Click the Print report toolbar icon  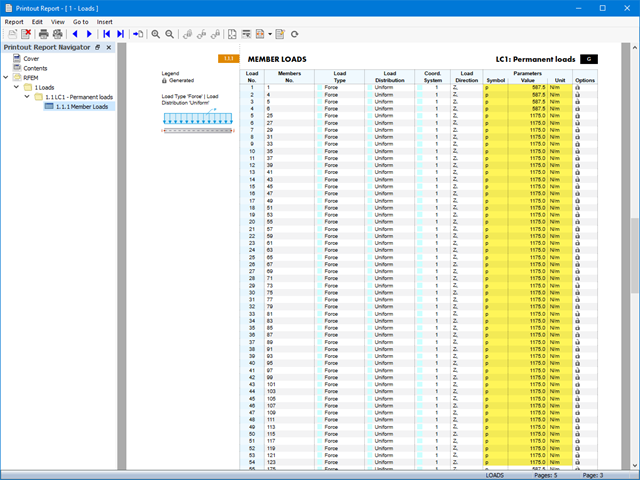tap(44, 34)
